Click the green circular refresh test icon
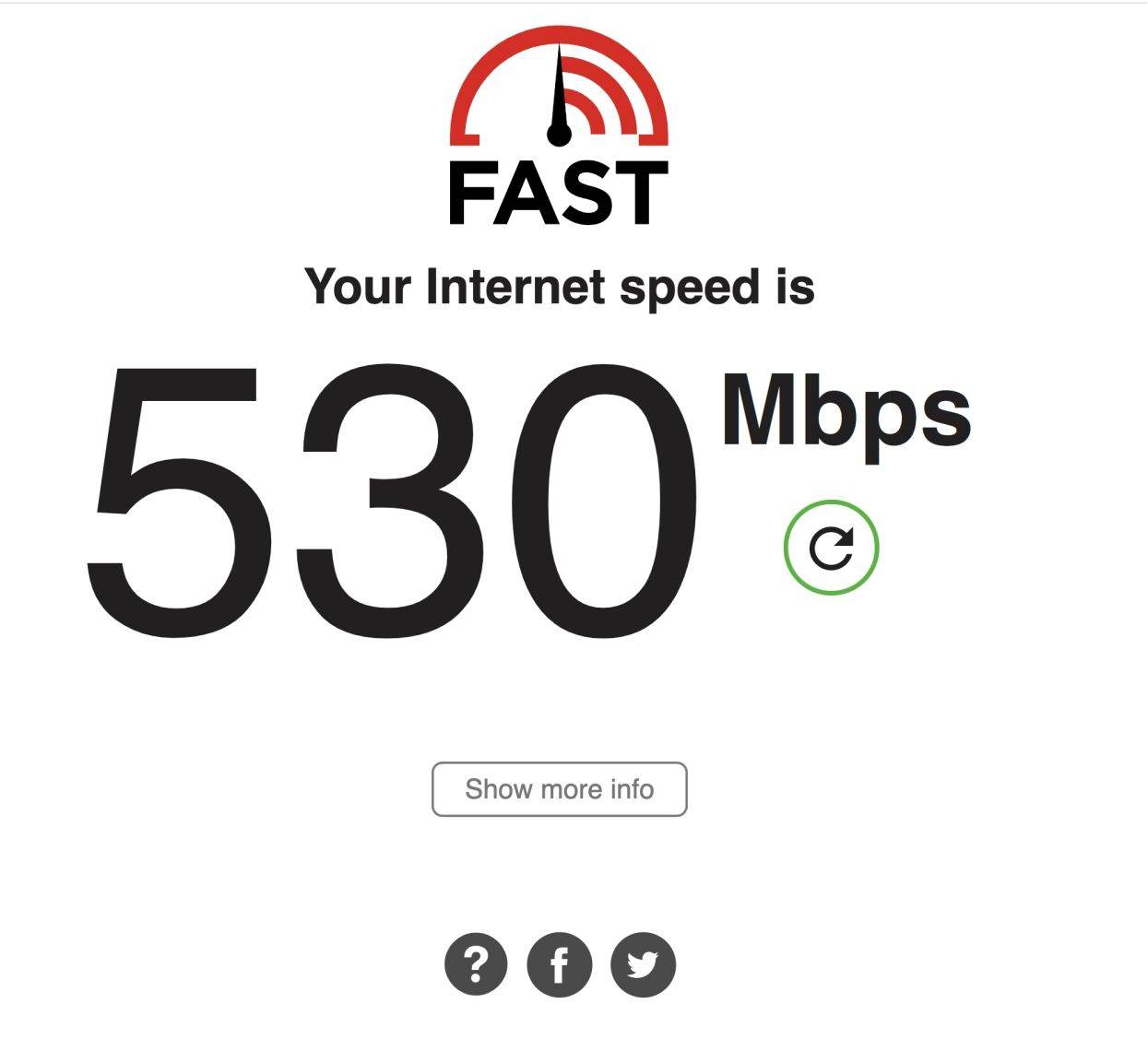Viewport: 1148px width, 1051px height. coord(831,548)
